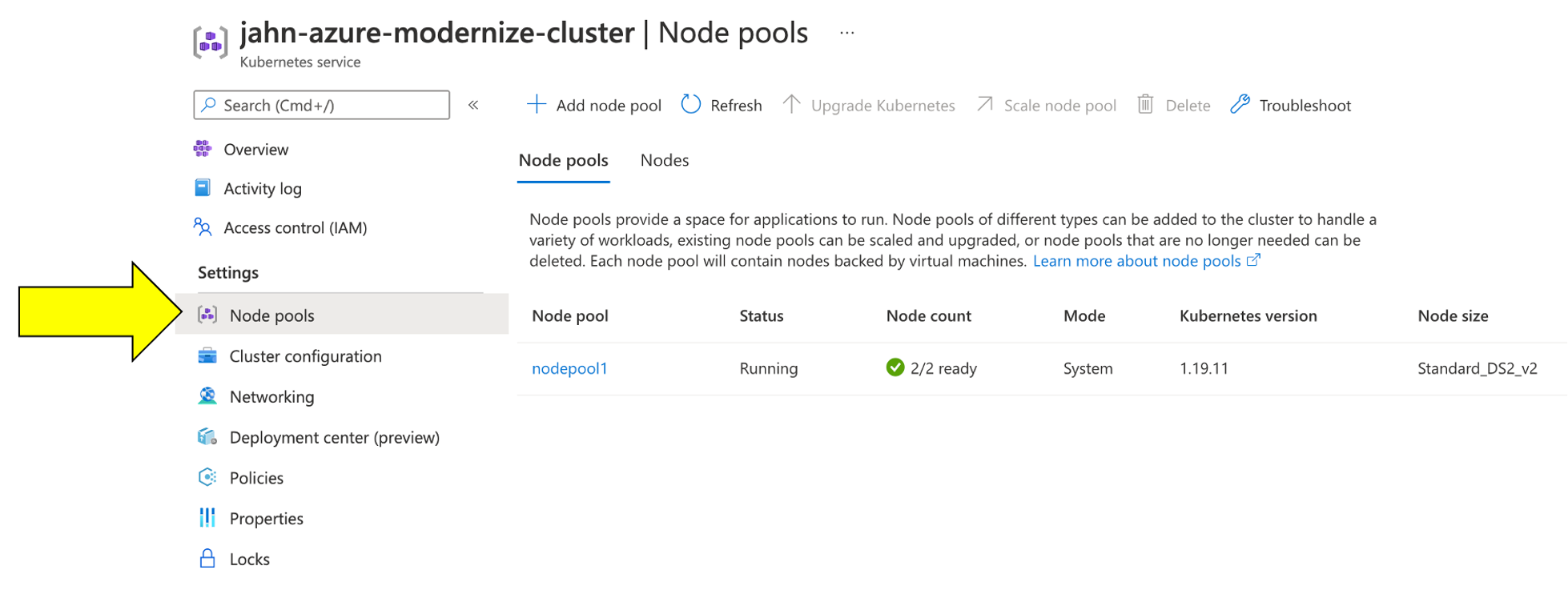Click the Kubernetes service icon in header
The height and width of the screenshot is (590, 1568).
tap(211, 42)
